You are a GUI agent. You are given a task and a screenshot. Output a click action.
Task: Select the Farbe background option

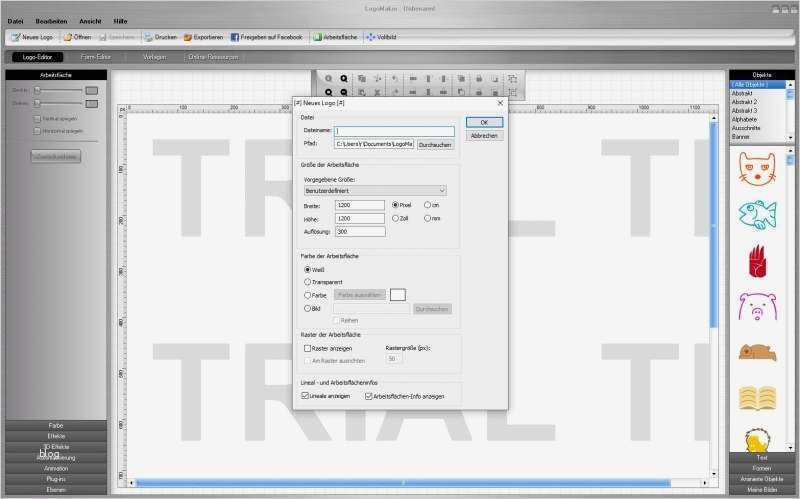[x=308, y=295]
